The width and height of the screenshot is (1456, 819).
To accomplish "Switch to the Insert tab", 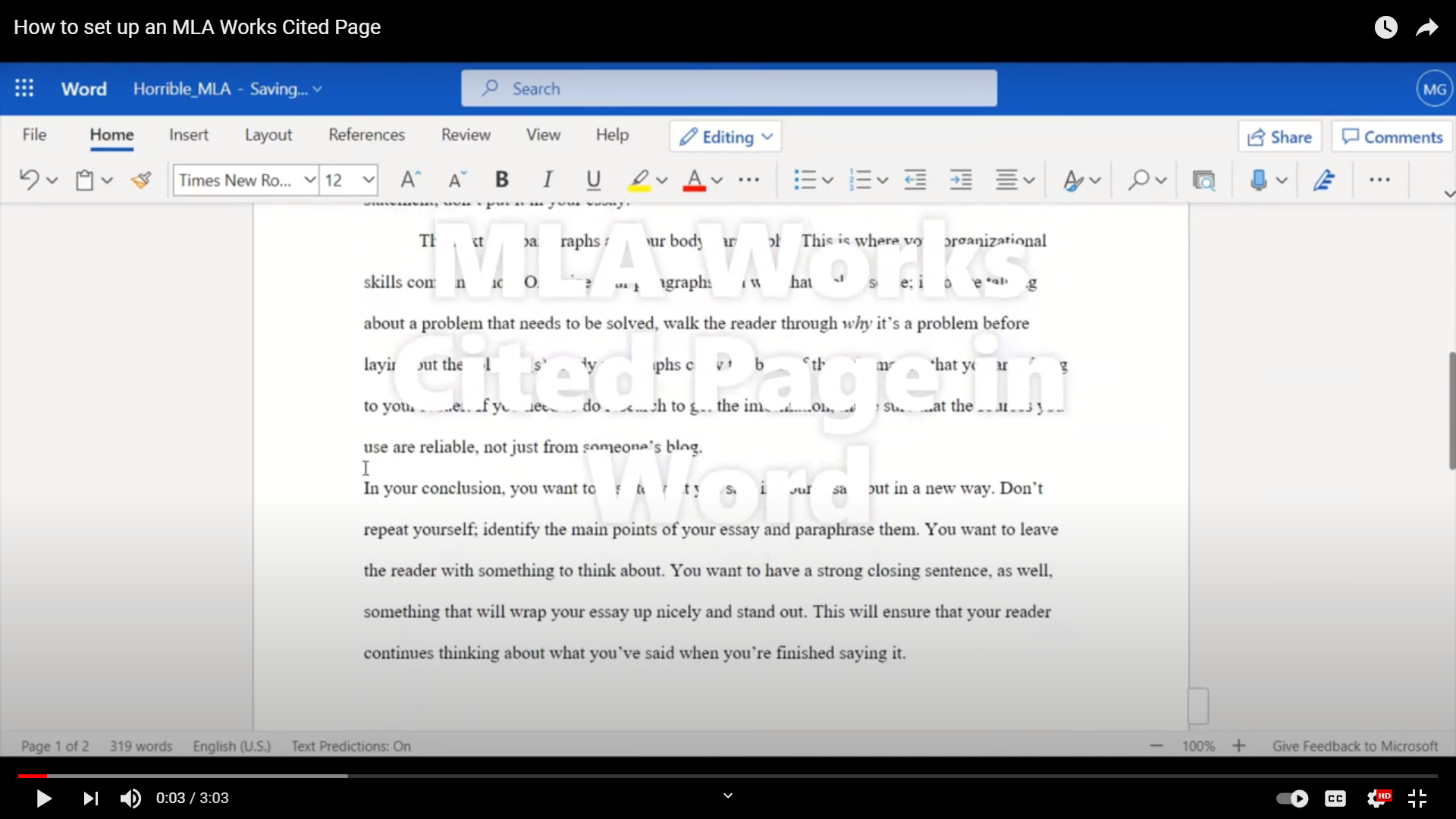I will click(x=189, y=135).
